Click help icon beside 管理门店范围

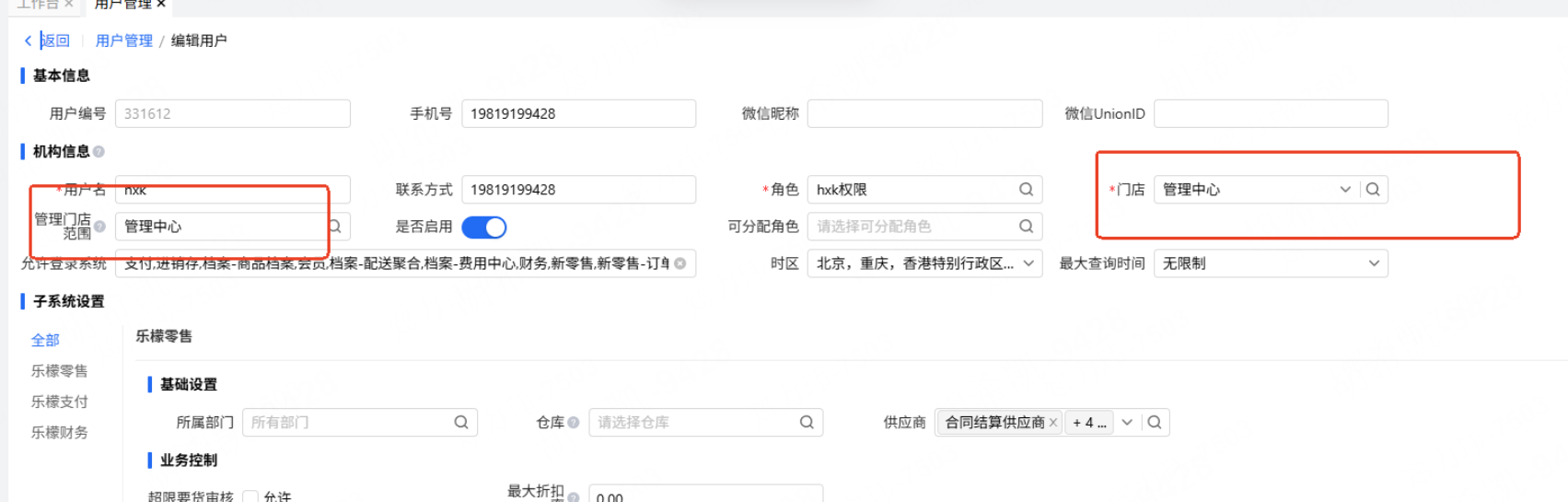click(99, 226)
